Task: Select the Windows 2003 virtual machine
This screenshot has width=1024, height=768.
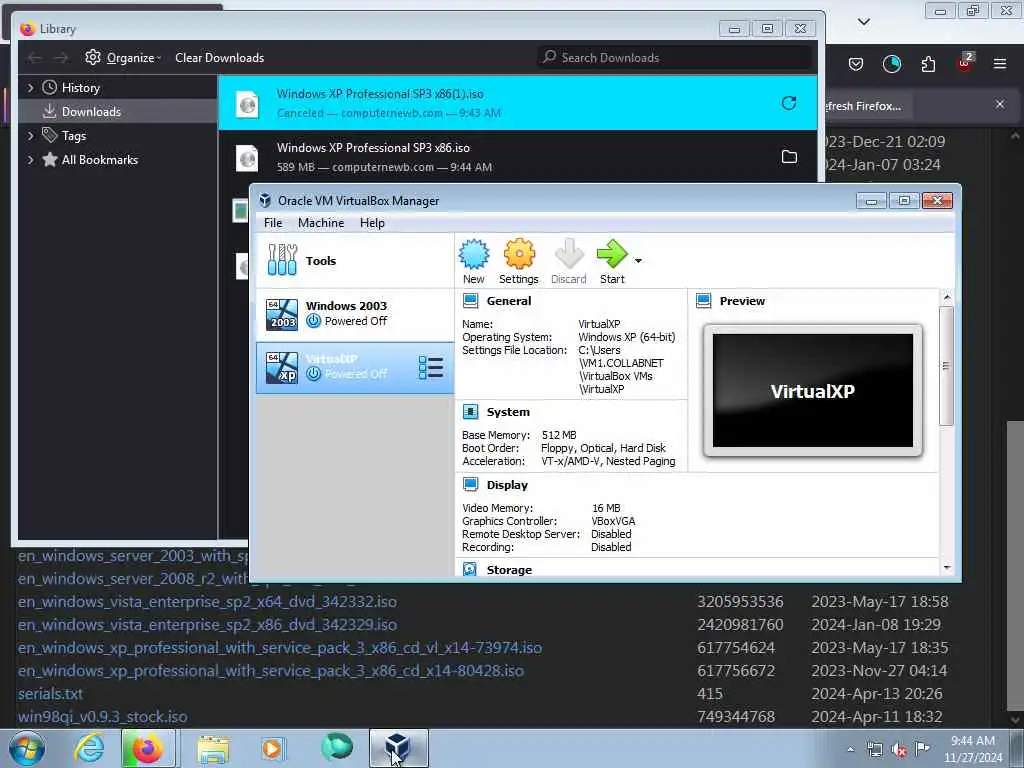Action: pyautogui.click(x=355, y=314)
